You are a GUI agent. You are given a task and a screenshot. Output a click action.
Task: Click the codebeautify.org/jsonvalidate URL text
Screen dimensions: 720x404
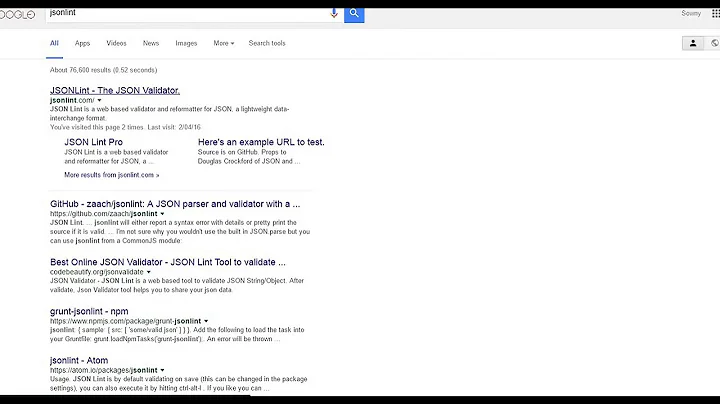pos(97,272)
